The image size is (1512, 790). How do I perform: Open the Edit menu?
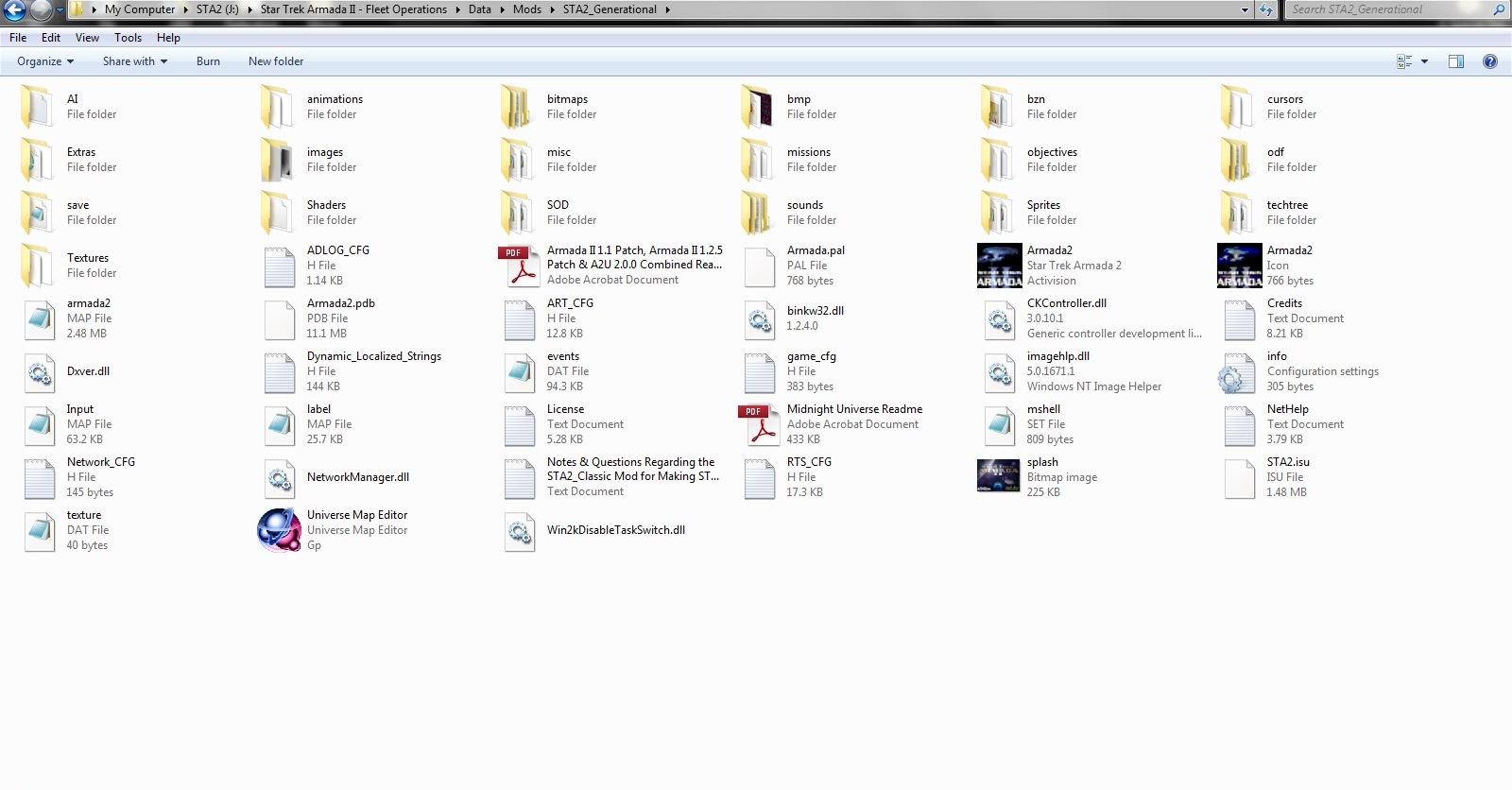(51, 38)
